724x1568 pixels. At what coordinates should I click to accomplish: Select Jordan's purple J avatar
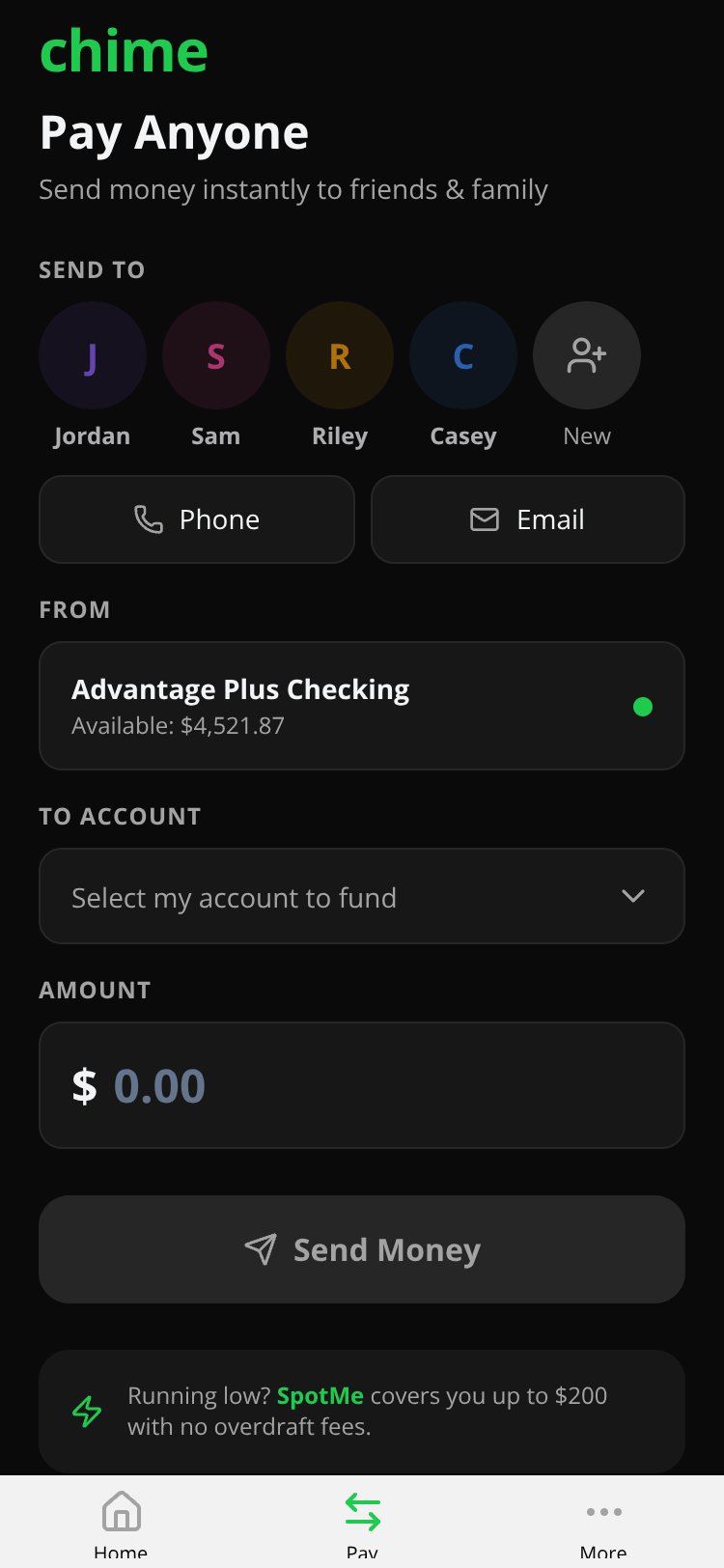[x=93, y=355]
